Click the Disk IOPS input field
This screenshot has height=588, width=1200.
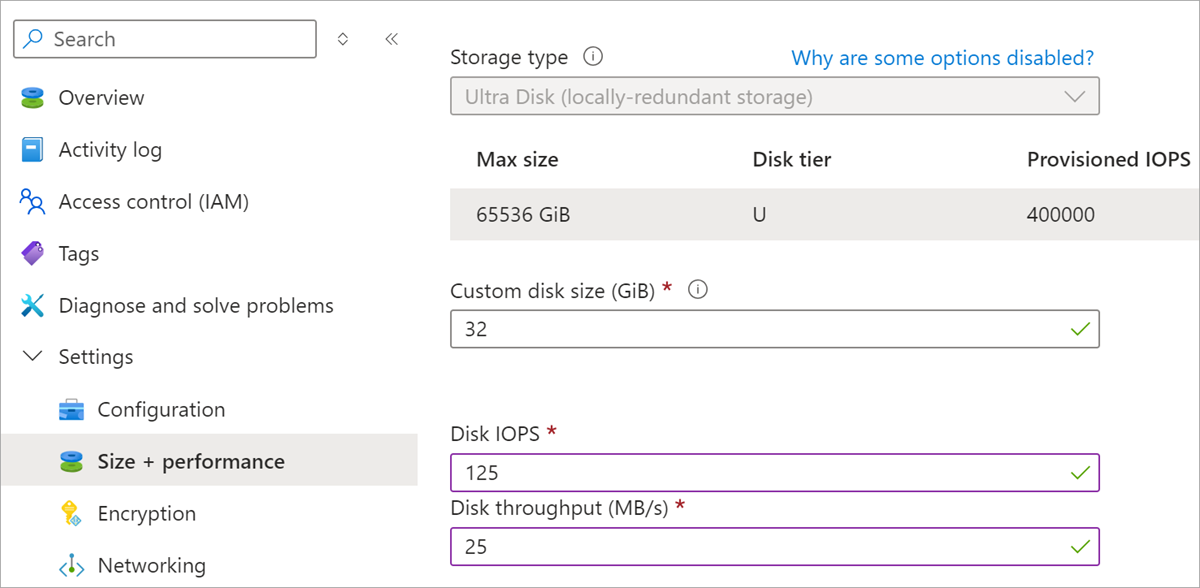(x=760, y=472)
